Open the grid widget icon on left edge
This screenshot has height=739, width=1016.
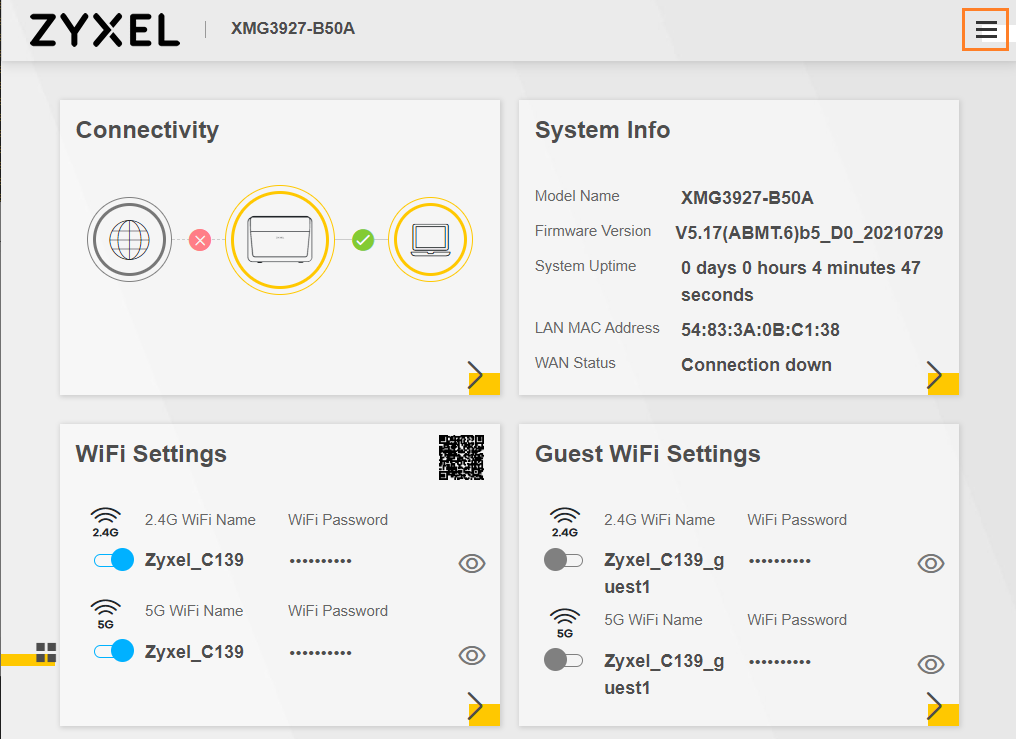pos(46,653)
